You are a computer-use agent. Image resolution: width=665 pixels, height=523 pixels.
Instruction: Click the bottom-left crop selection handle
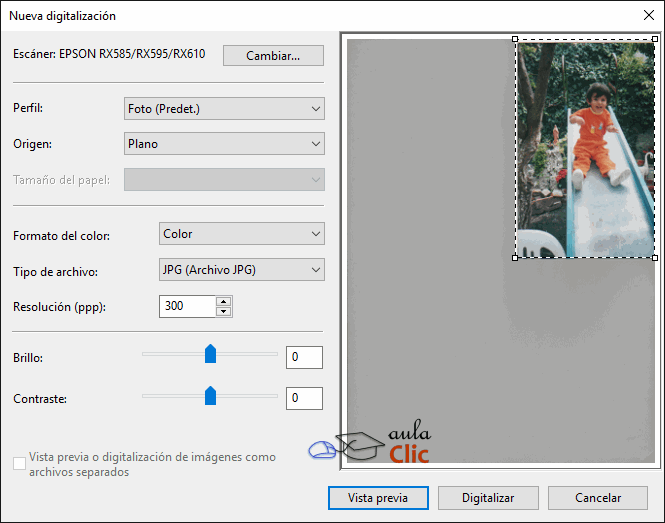[515, 258]
